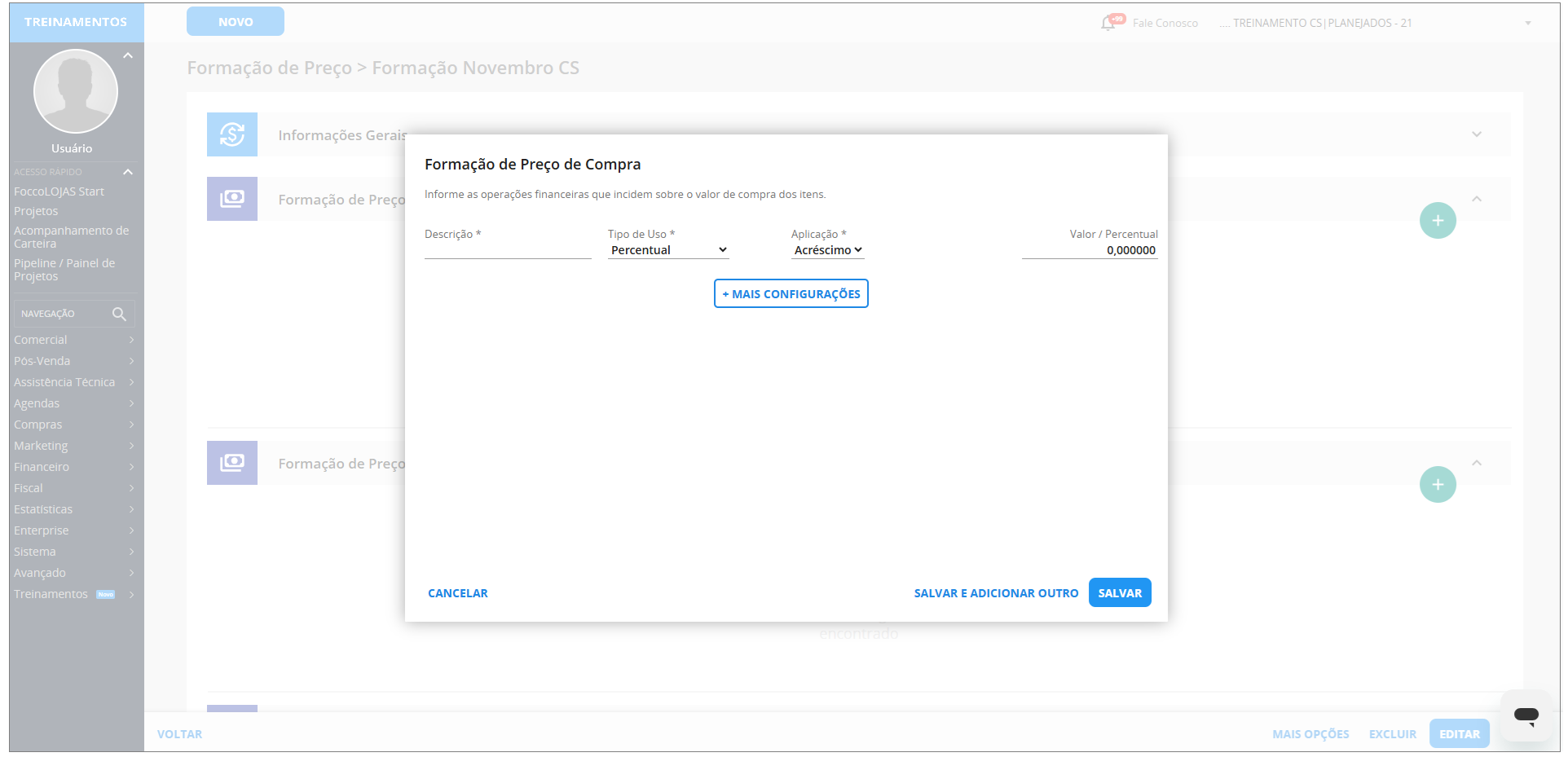
Task: Expand the Financeiro menu
Action: point(73,467)
